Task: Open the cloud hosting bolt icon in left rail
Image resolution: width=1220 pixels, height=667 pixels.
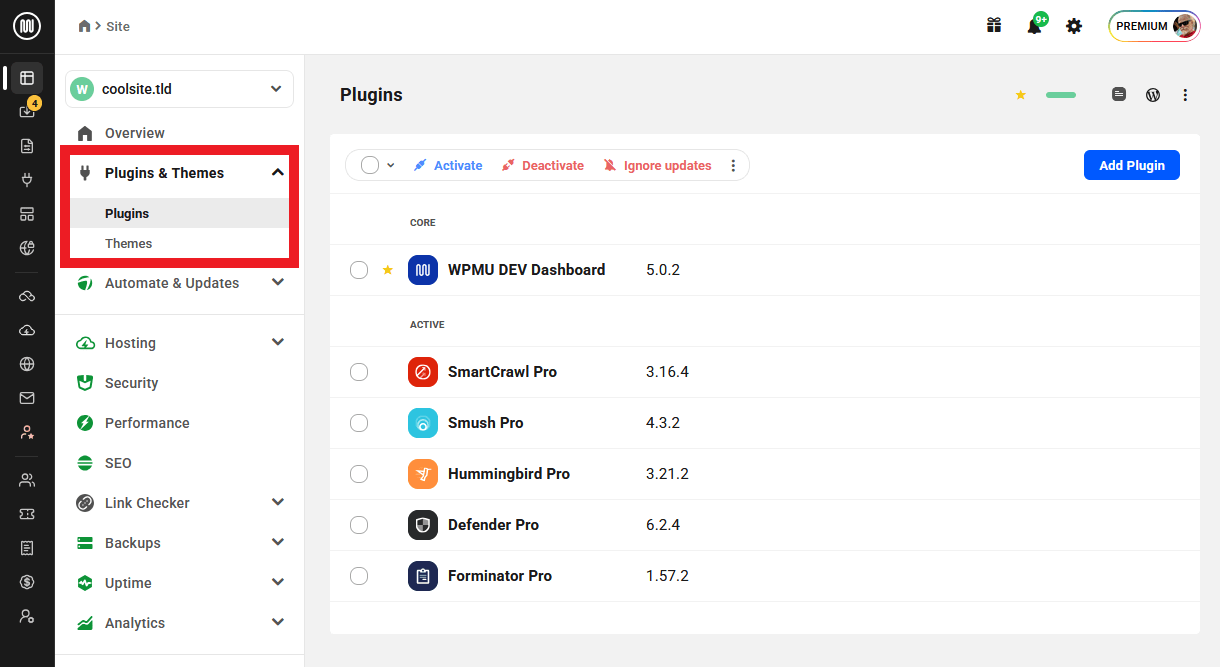Action: [27, 331]
